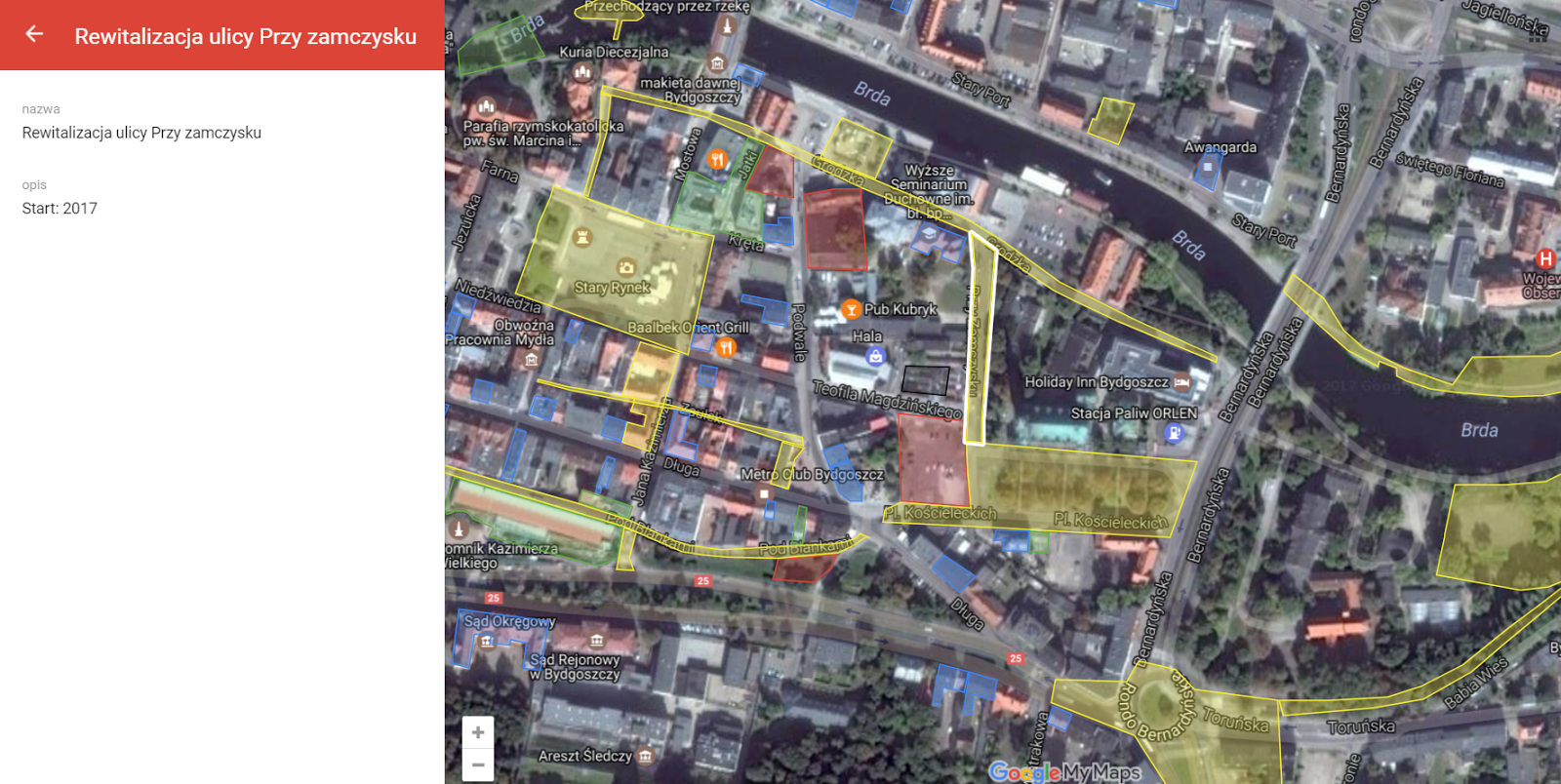Click the red hospital H marker
The image size is (1561, 784).
1545,258
